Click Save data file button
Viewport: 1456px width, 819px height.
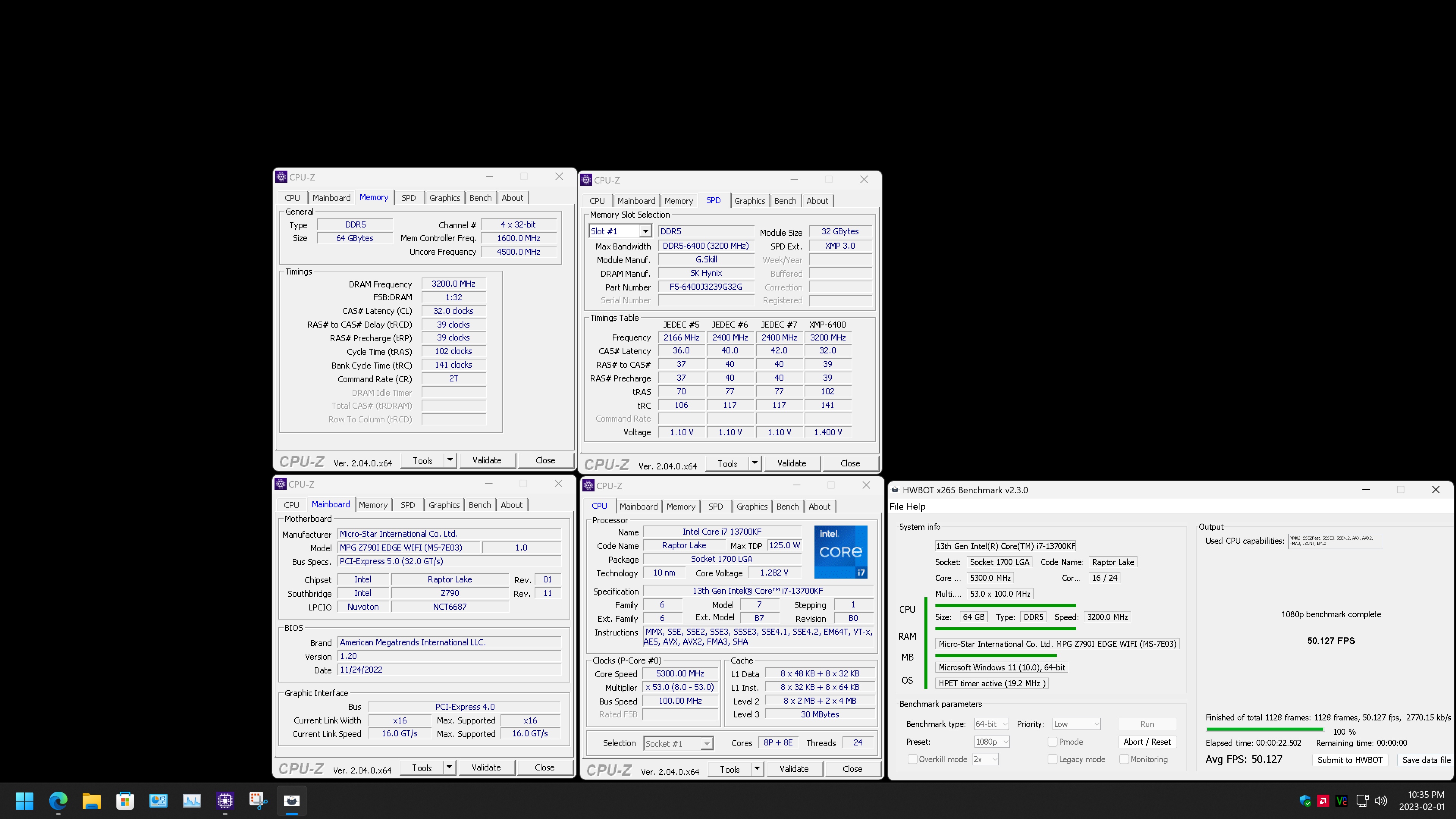coord(1426,759)
